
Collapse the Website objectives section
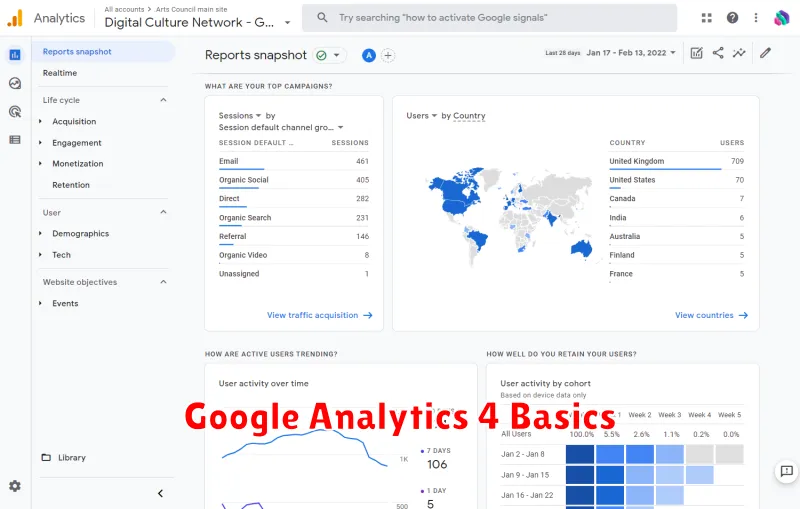click(163, 282)
